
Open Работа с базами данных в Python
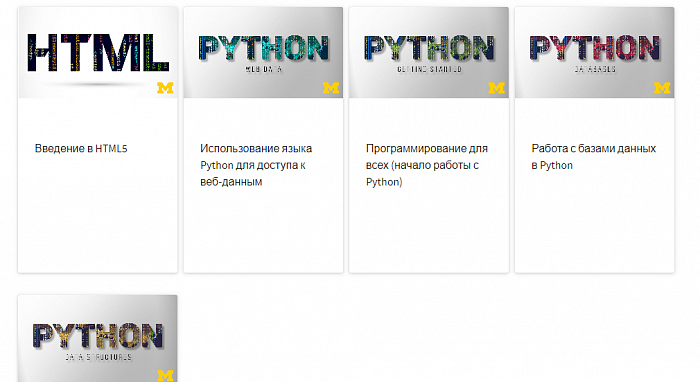tap(594, 157)
